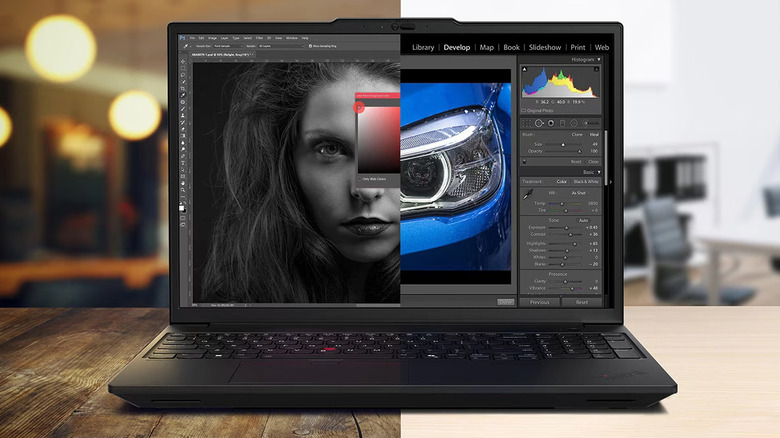Viewport: 780px width, 438px height.
Task: Select the Eyedropper tool in Photoshop toolbar
Action: pyautogui.click(x=183, y=95)
